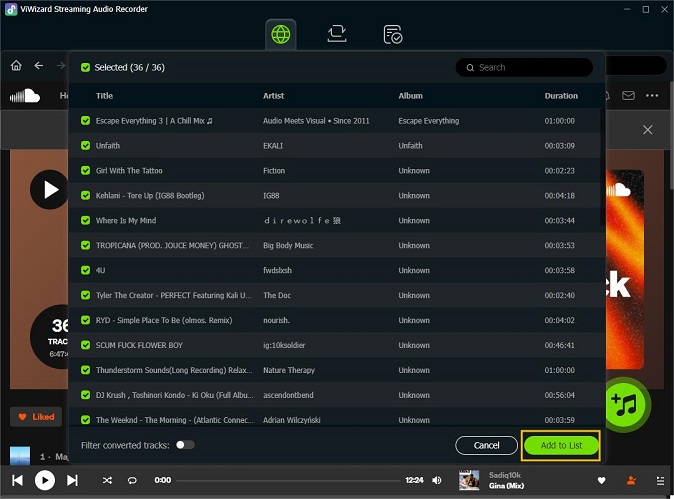Play the playlist with large play button
The image size is (674, 499).
tap(49, 190)
